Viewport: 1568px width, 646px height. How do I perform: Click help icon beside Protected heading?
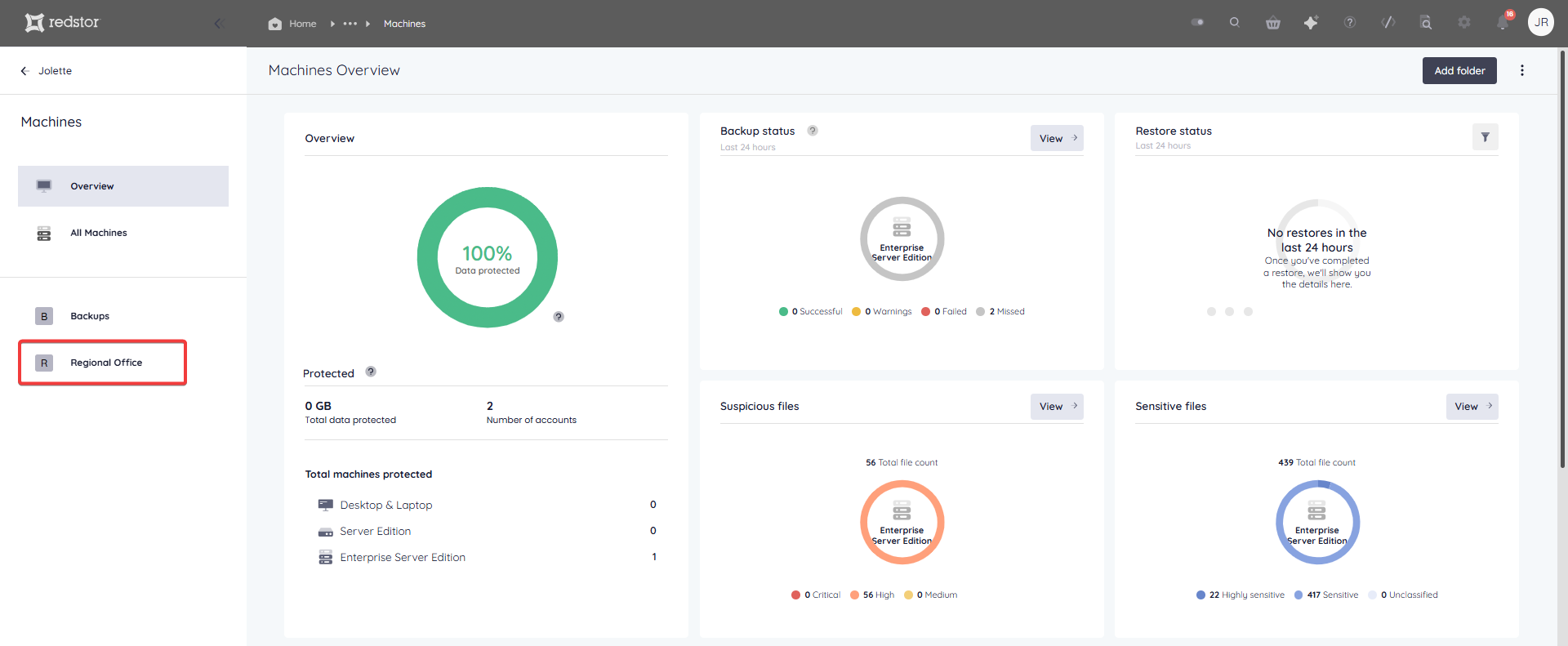pos(371,372)
